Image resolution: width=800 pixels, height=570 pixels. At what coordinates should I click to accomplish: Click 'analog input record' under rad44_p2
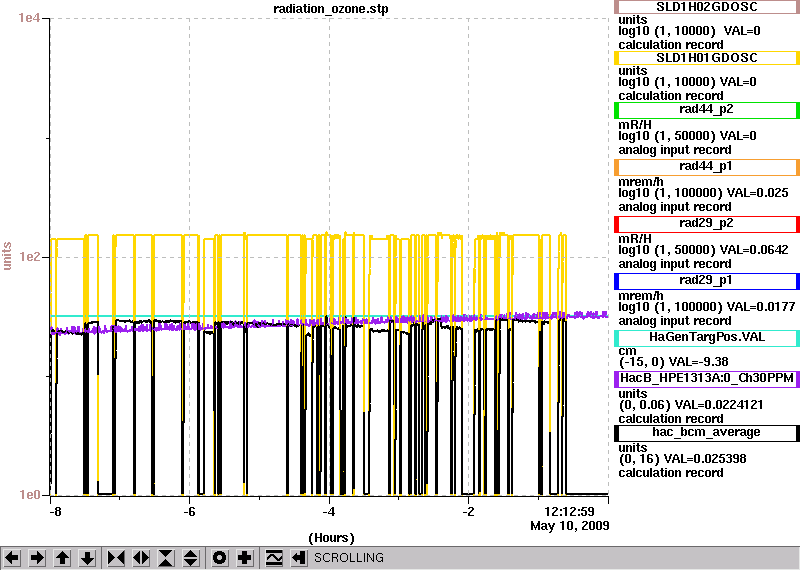click(x=675, y=150)
